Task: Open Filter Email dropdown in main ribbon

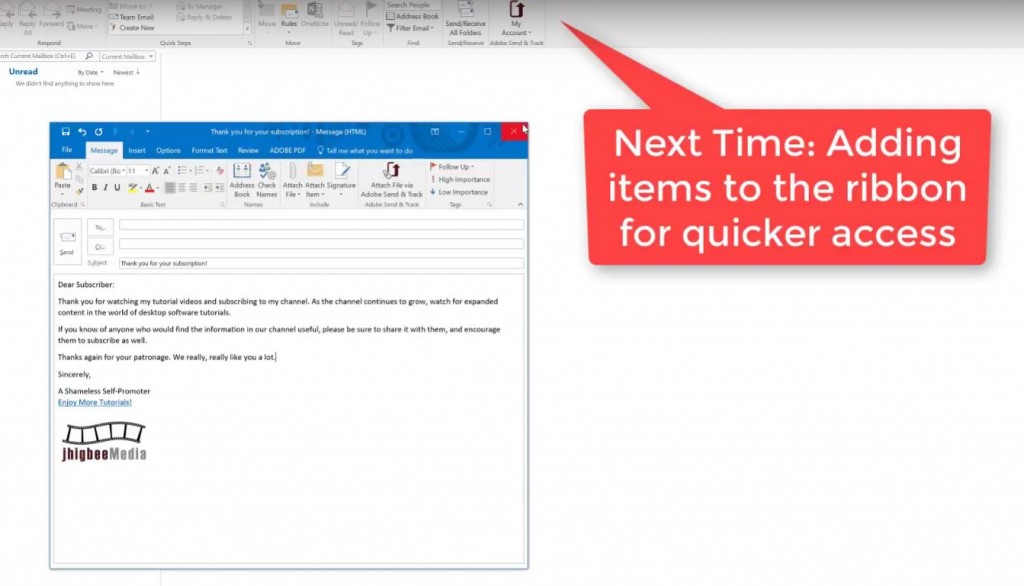Action: pos(410,28)
